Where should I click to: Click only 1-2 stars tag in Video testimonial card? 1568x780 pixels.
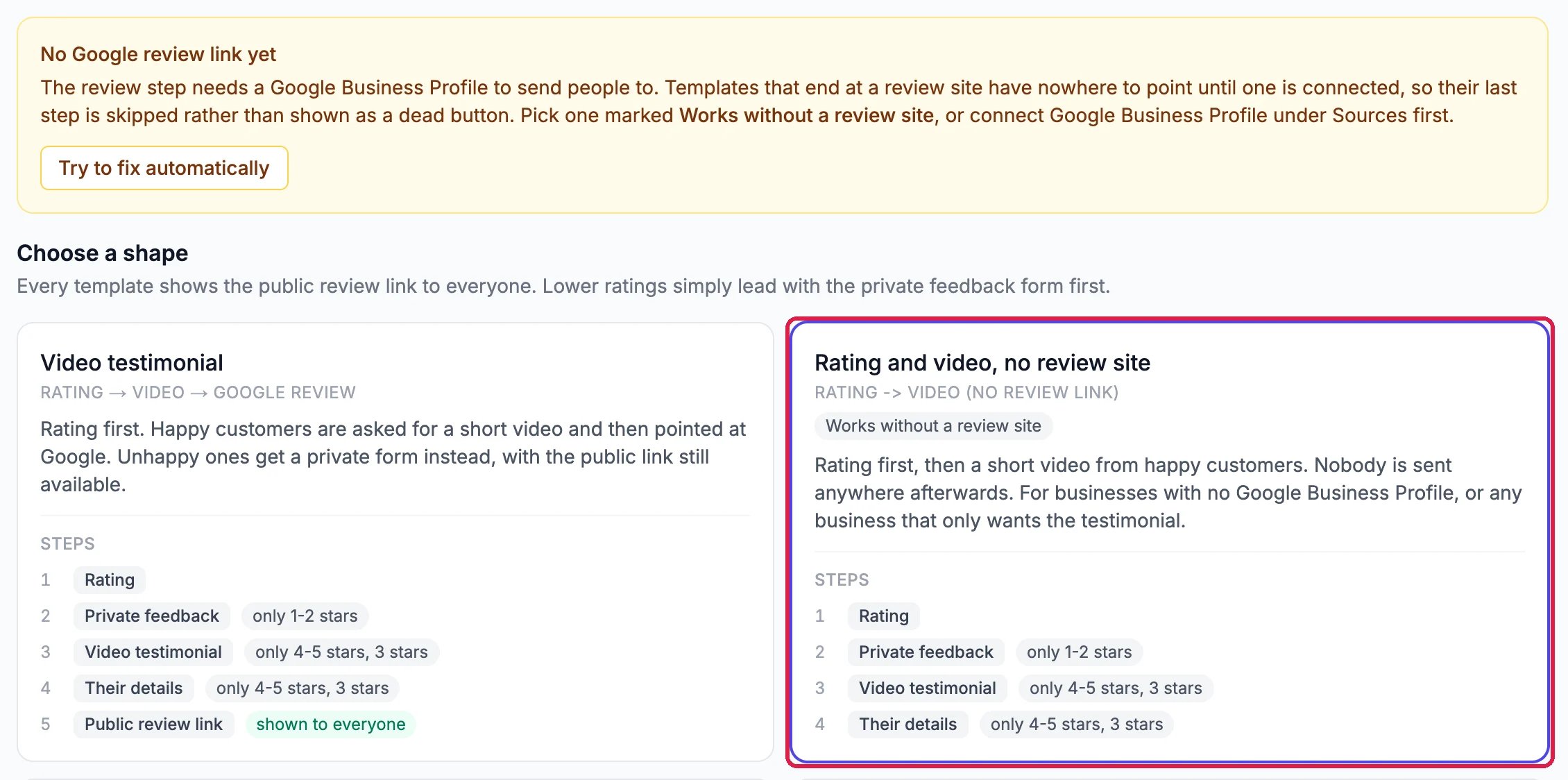click(x=305, y=616)
